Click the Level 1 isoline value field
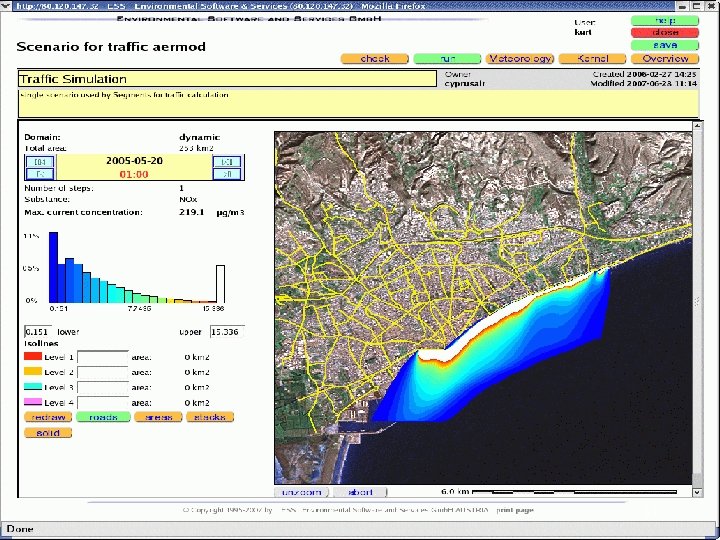Screen dimensions: 720x540 pos(103,357)
